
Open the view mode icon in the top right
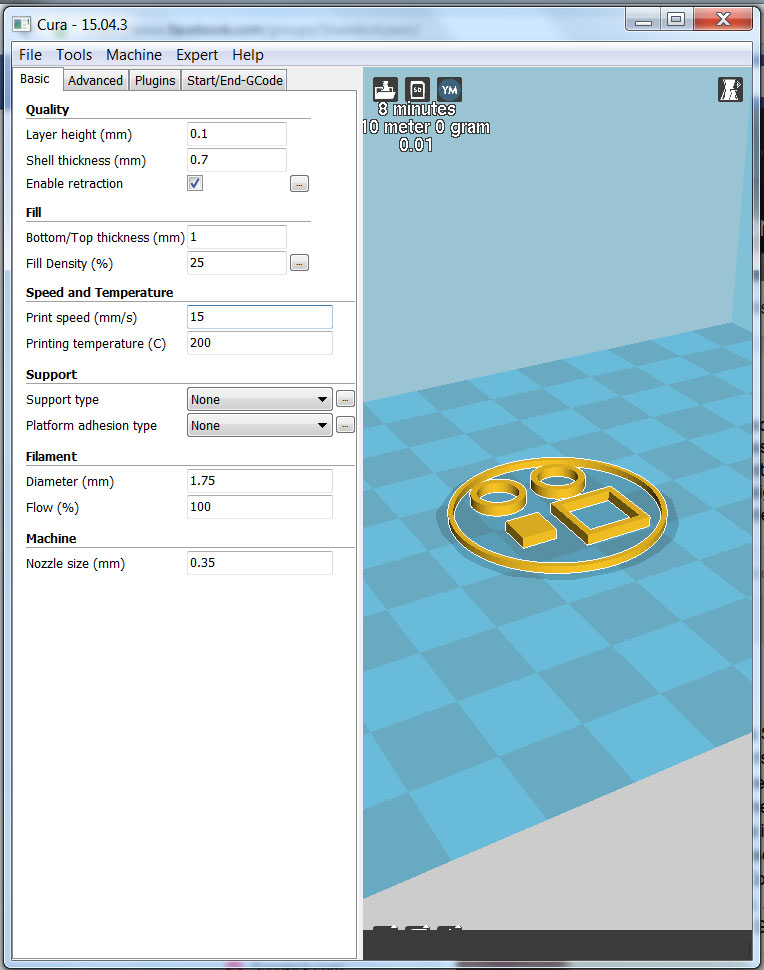(x=730, y=90)
